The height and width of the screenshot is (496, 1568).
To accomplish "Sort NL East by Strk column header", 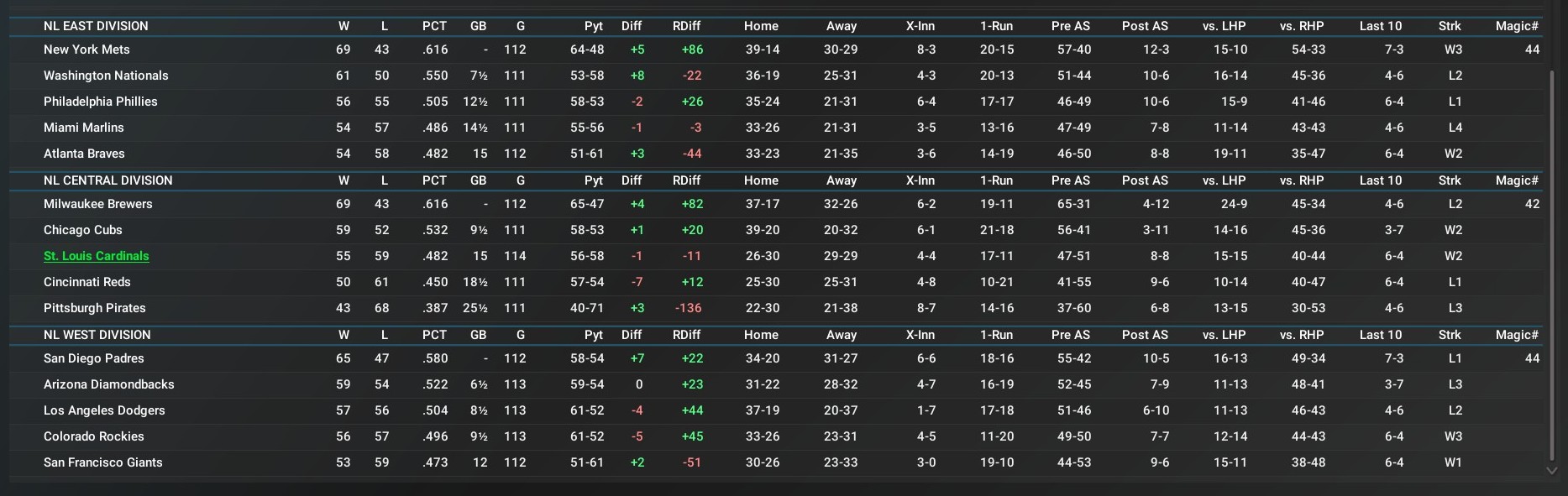I will tap(1450, 26).
